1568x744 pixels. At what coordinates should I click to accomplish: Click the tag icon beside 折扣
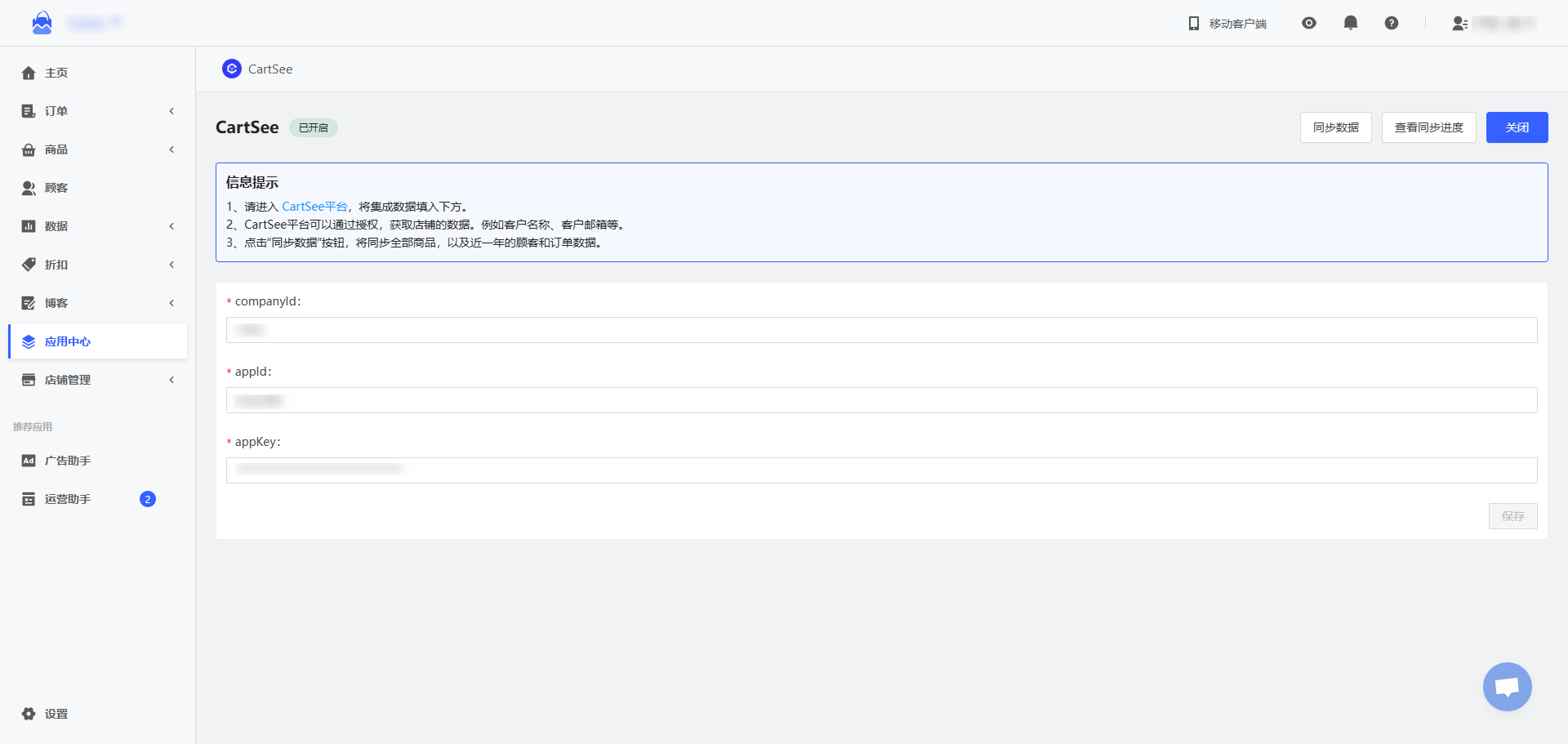point(29,265)
